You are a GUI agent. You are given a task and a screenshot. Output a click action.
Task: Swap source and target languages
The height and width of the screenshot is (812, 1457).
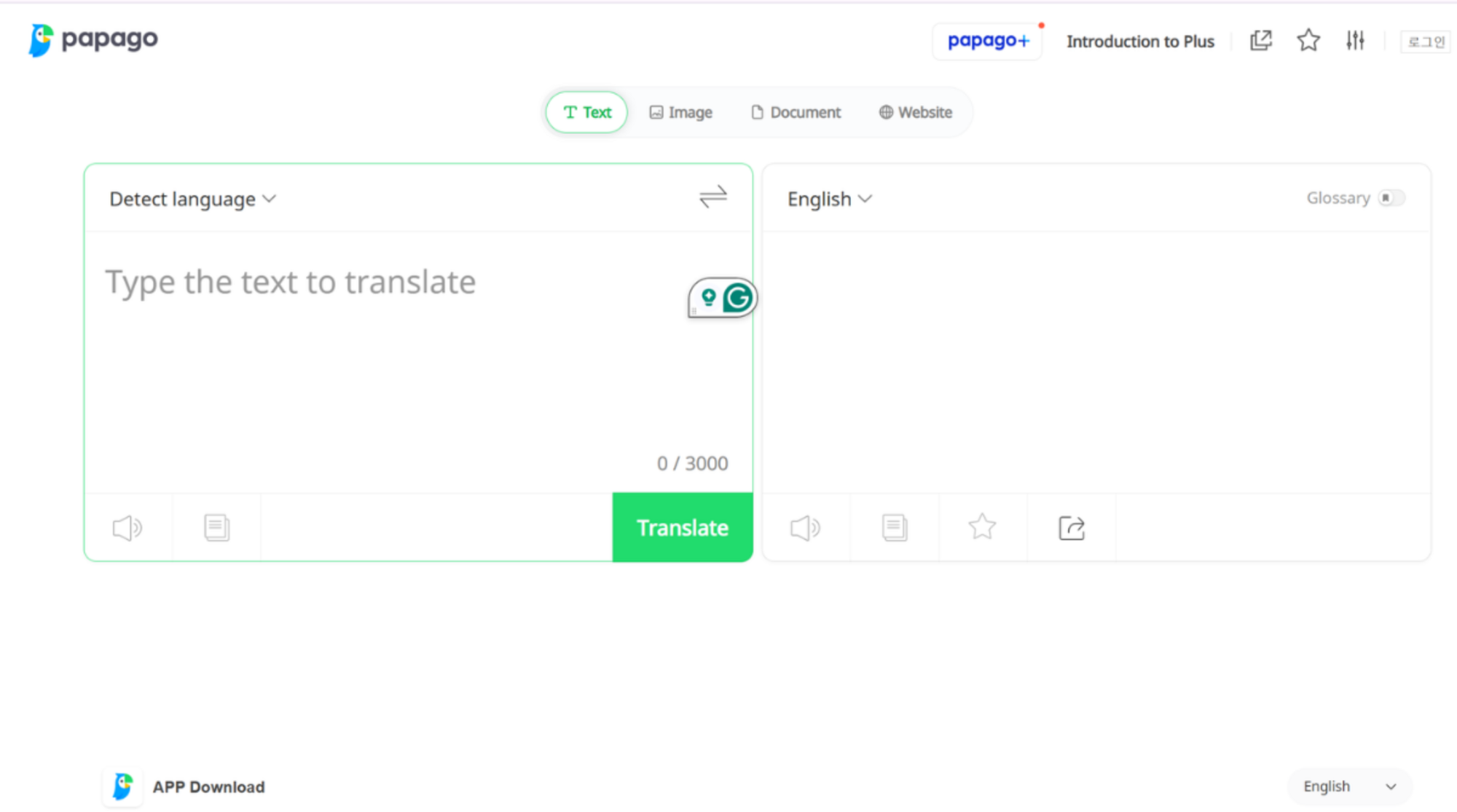[714, 197]
